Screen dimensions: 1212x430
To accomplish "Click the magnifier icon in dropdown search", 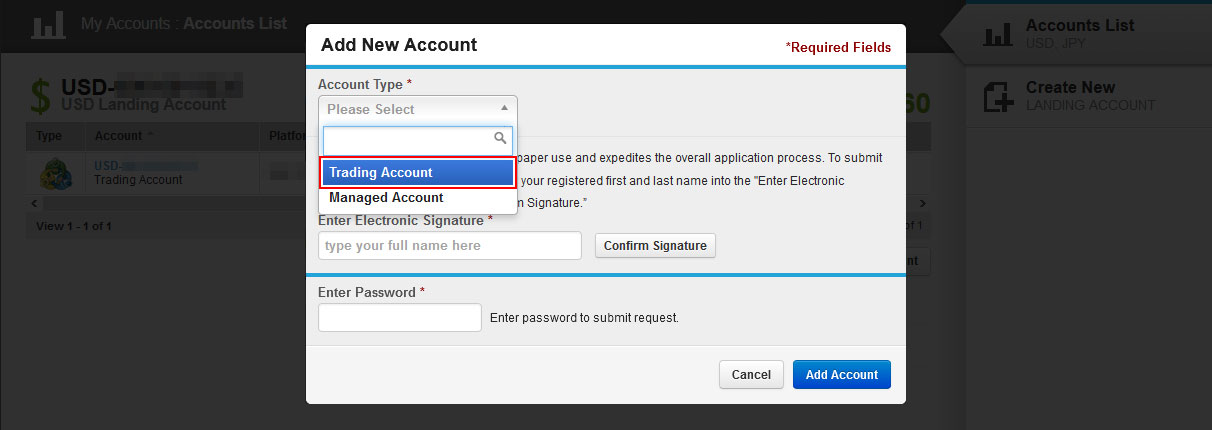I will 501,139.
